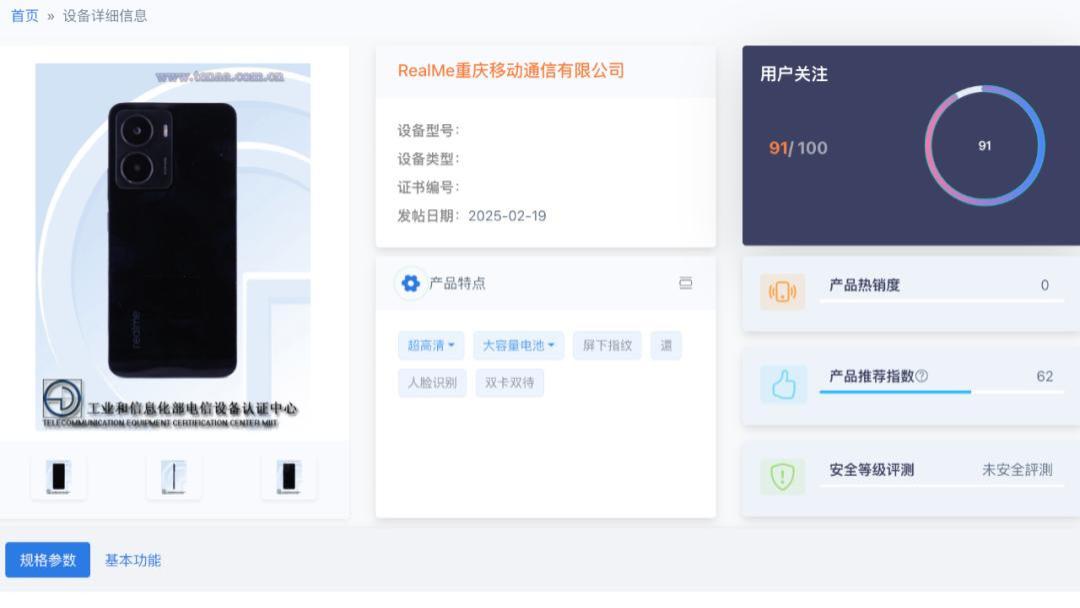Click the 用户关注 circular score gauge
The width and height of the screenshot is (1080, 608).
click(984, 145)
